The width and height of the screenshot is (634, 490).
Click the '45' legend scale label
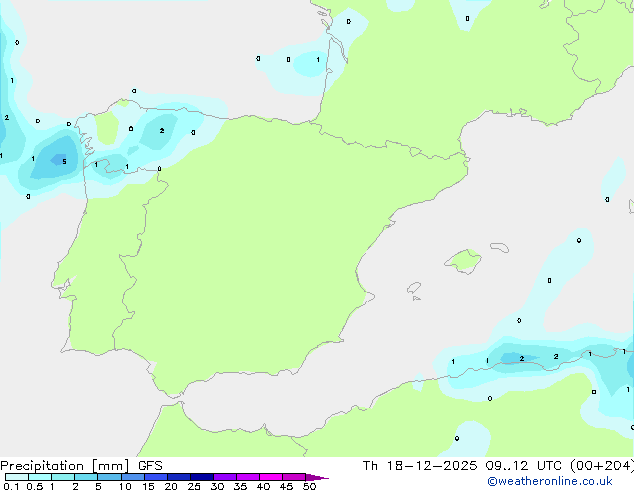(x=286, y=486)
